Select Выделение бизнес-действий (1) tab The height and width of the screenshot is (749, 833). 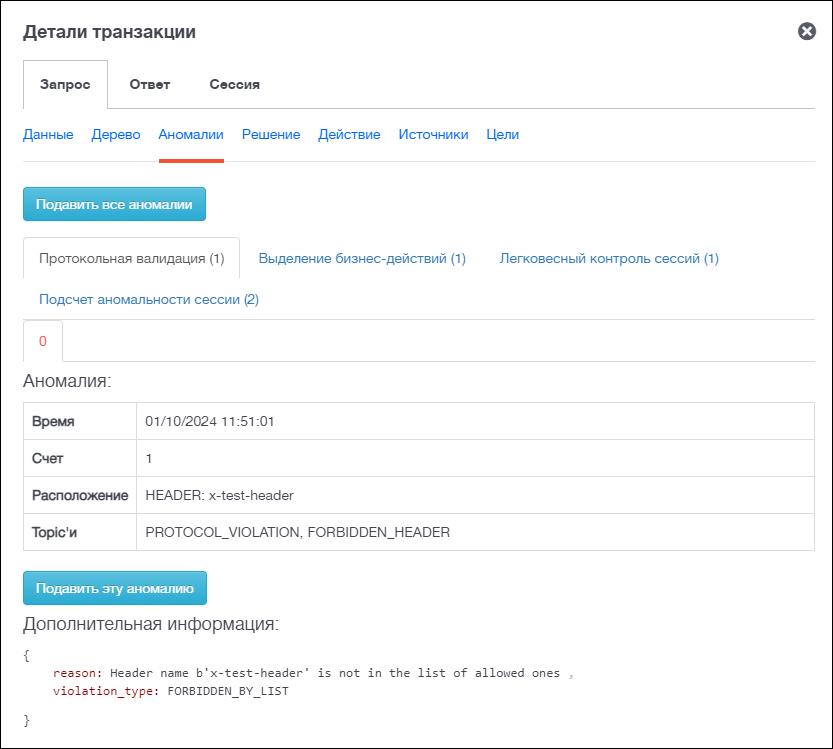click(362, 259)
